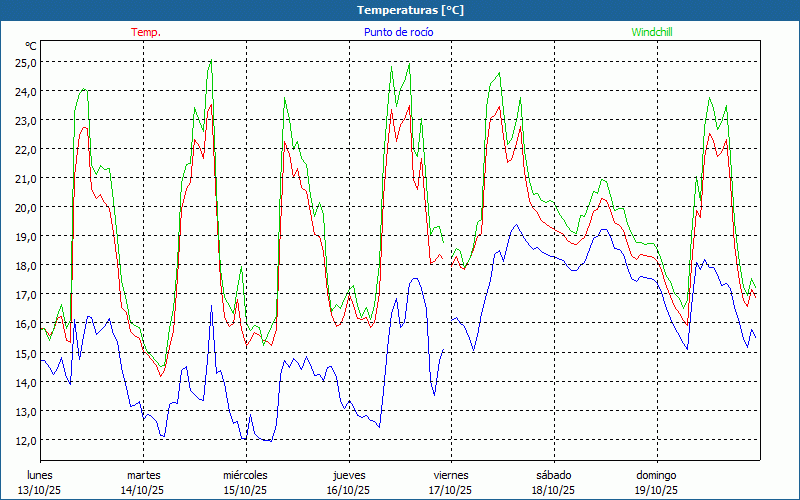The height and width of the screenshot is (500, 800).
Task: Click the blue "Punto de rocío" legend label
Action: tap(399, 32)
